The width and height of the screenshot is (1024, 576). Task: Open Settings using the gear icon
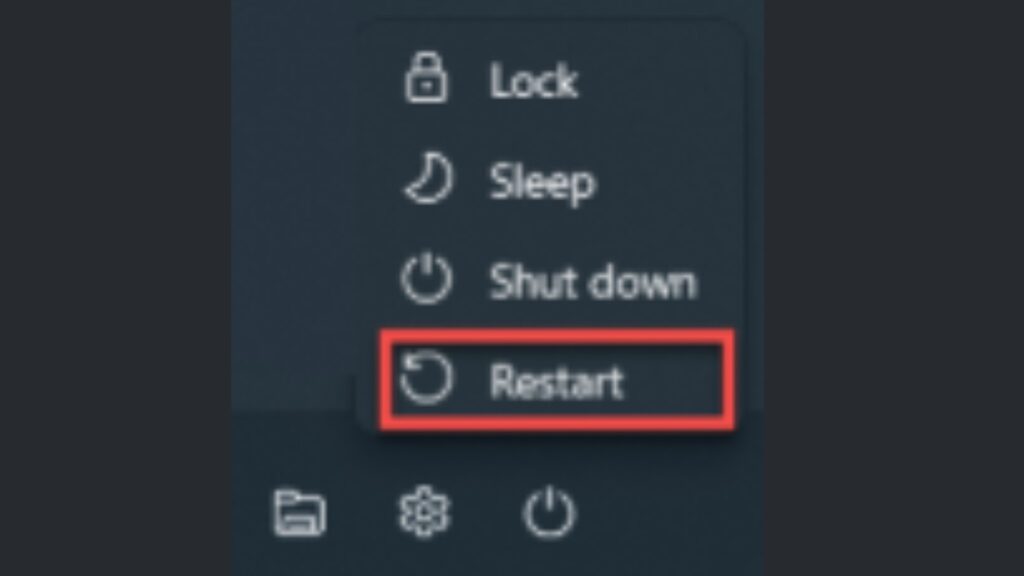(x=424, y=513)
